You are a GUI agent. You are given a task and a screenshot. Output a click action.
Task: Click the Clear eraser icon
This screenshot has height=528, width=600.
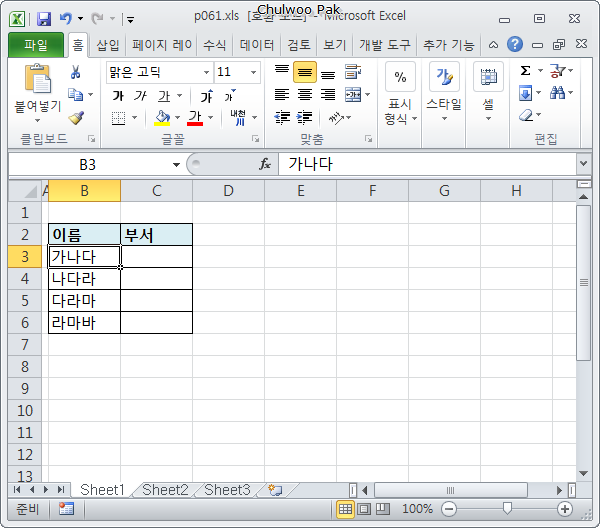(x=527, y=115)
